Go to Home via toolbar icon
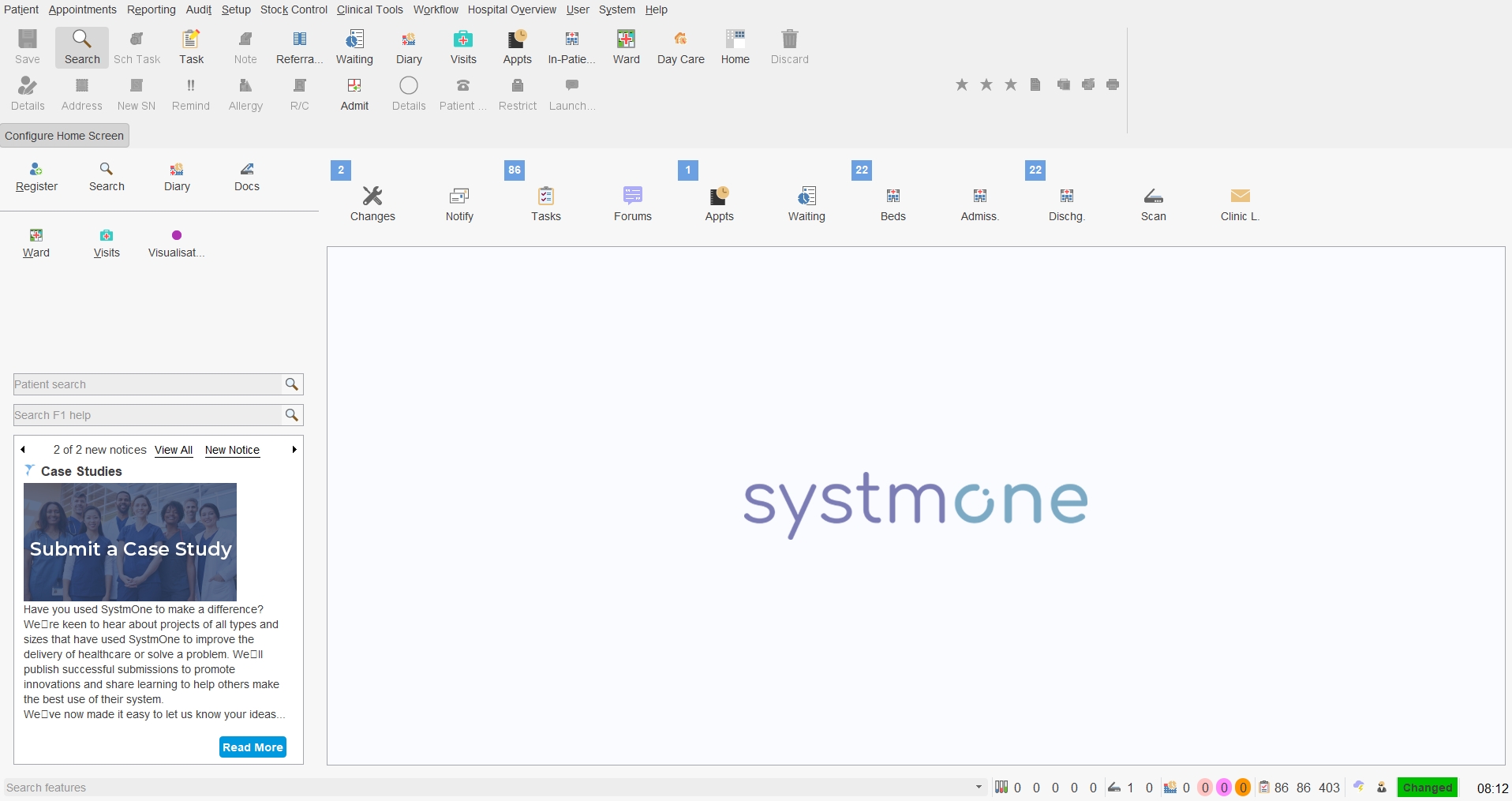The image size is (1512, 801). coord(735,47)
